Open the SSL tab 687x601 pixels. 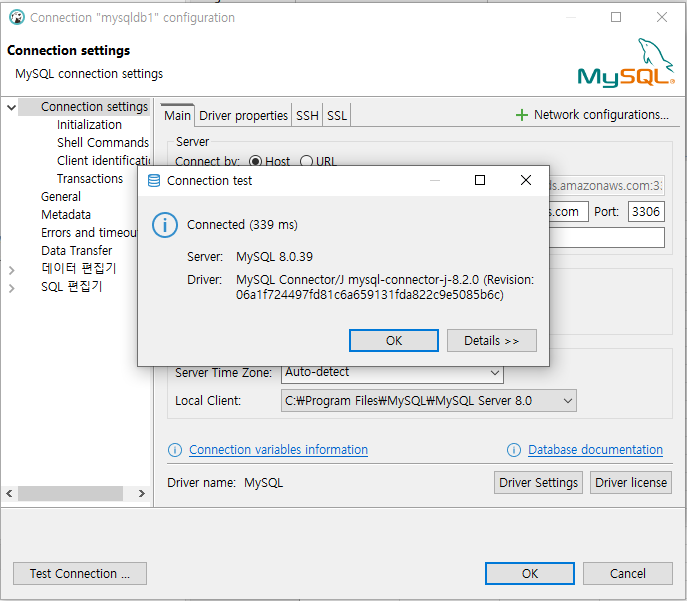(336, 116)
